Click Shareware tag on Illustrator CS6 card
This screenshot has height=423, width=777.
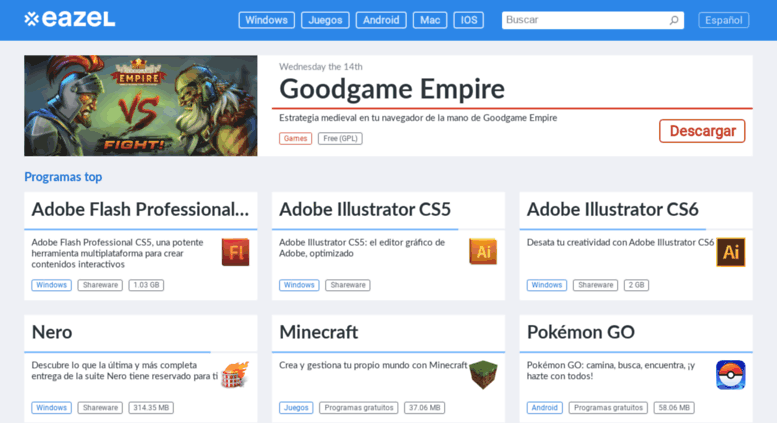pyautogui.click(x=596, y=285)
